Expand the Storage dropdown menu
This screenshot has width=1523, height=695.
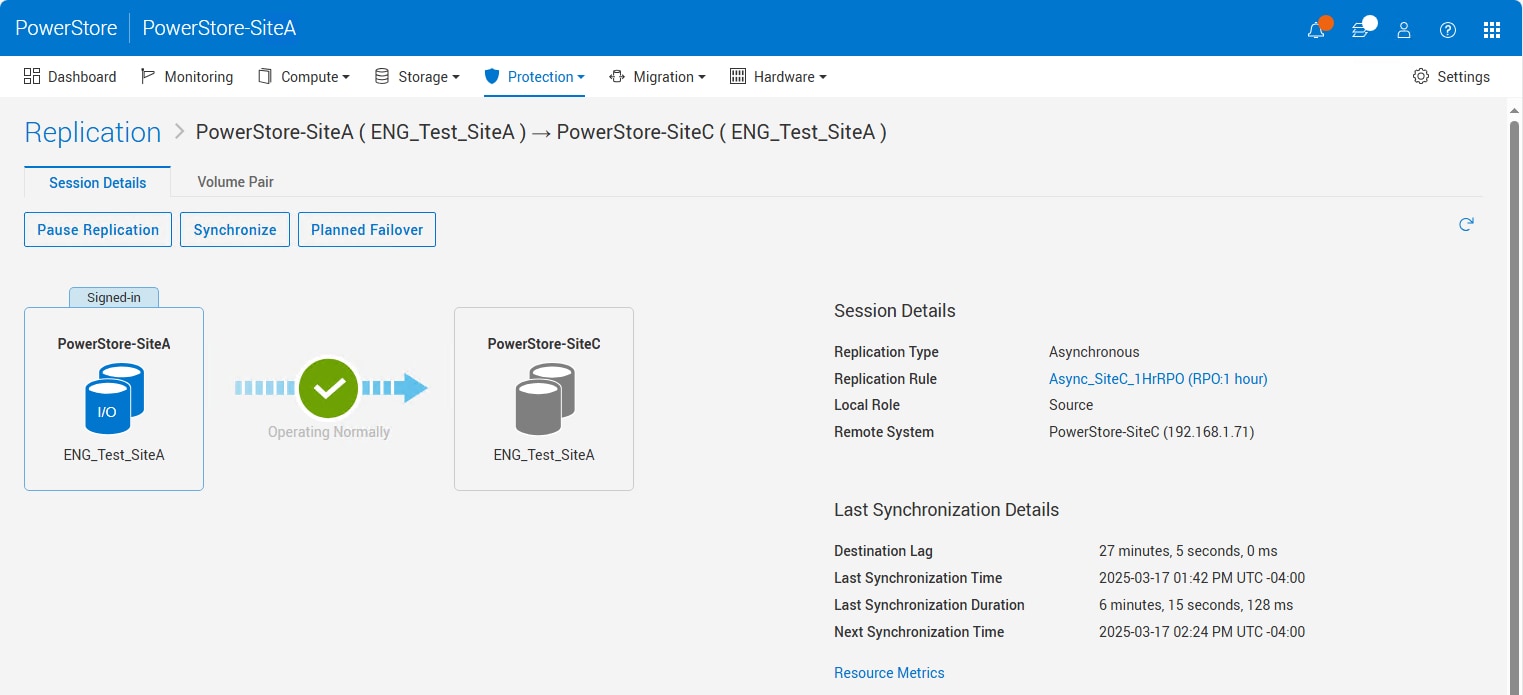[456, 77]
